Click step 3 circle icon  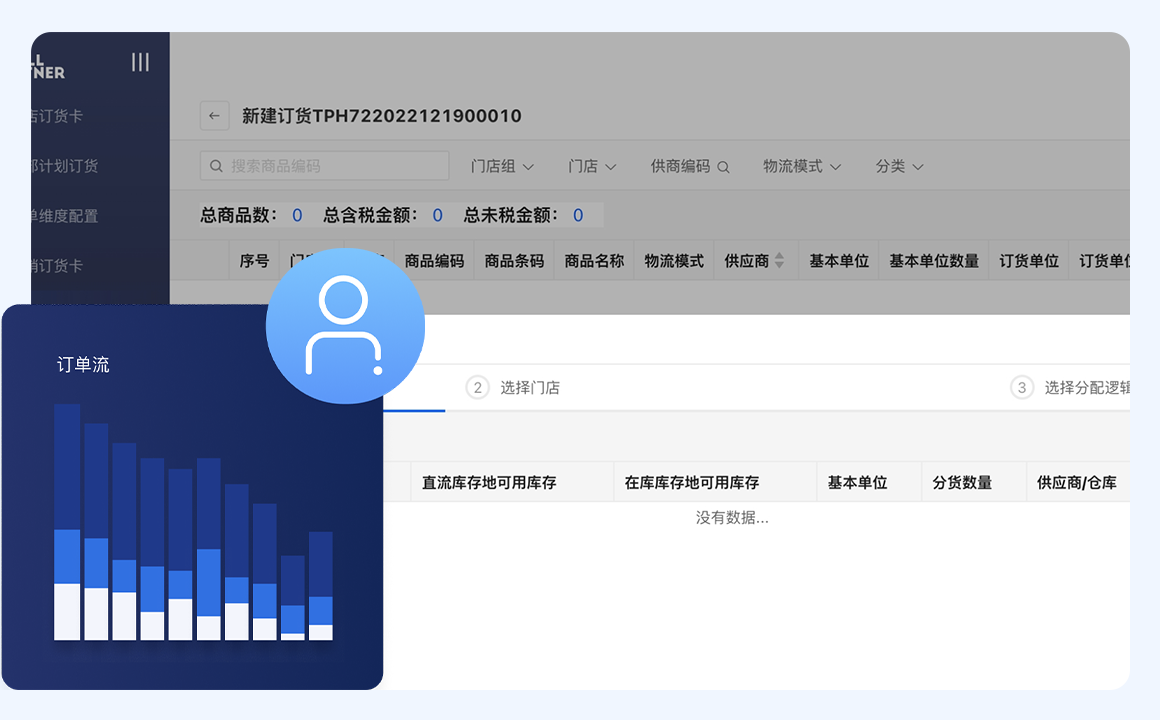pyautogui.click(x=1021, y=388)
